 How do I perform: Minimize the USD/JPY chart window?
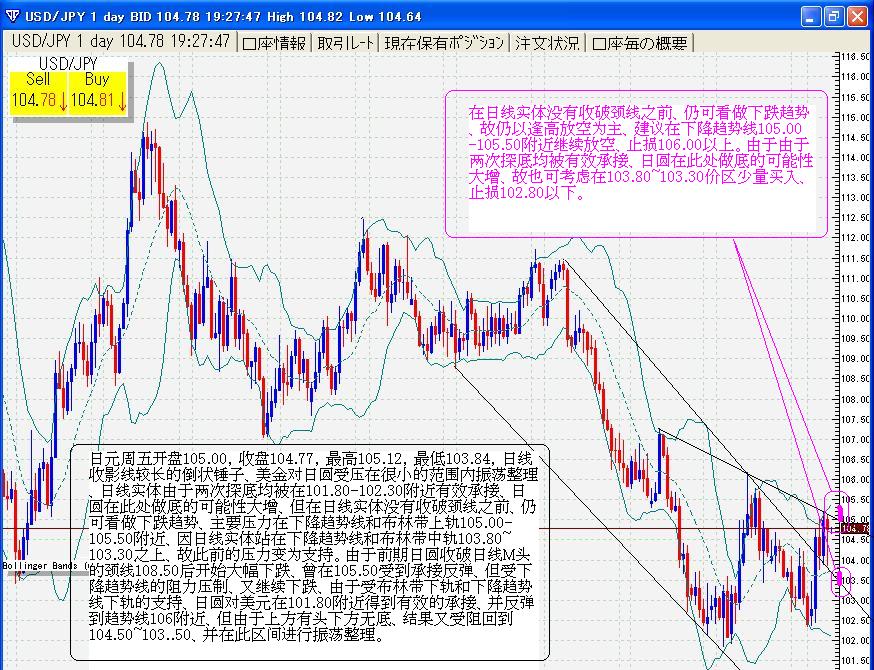point(811,16)
